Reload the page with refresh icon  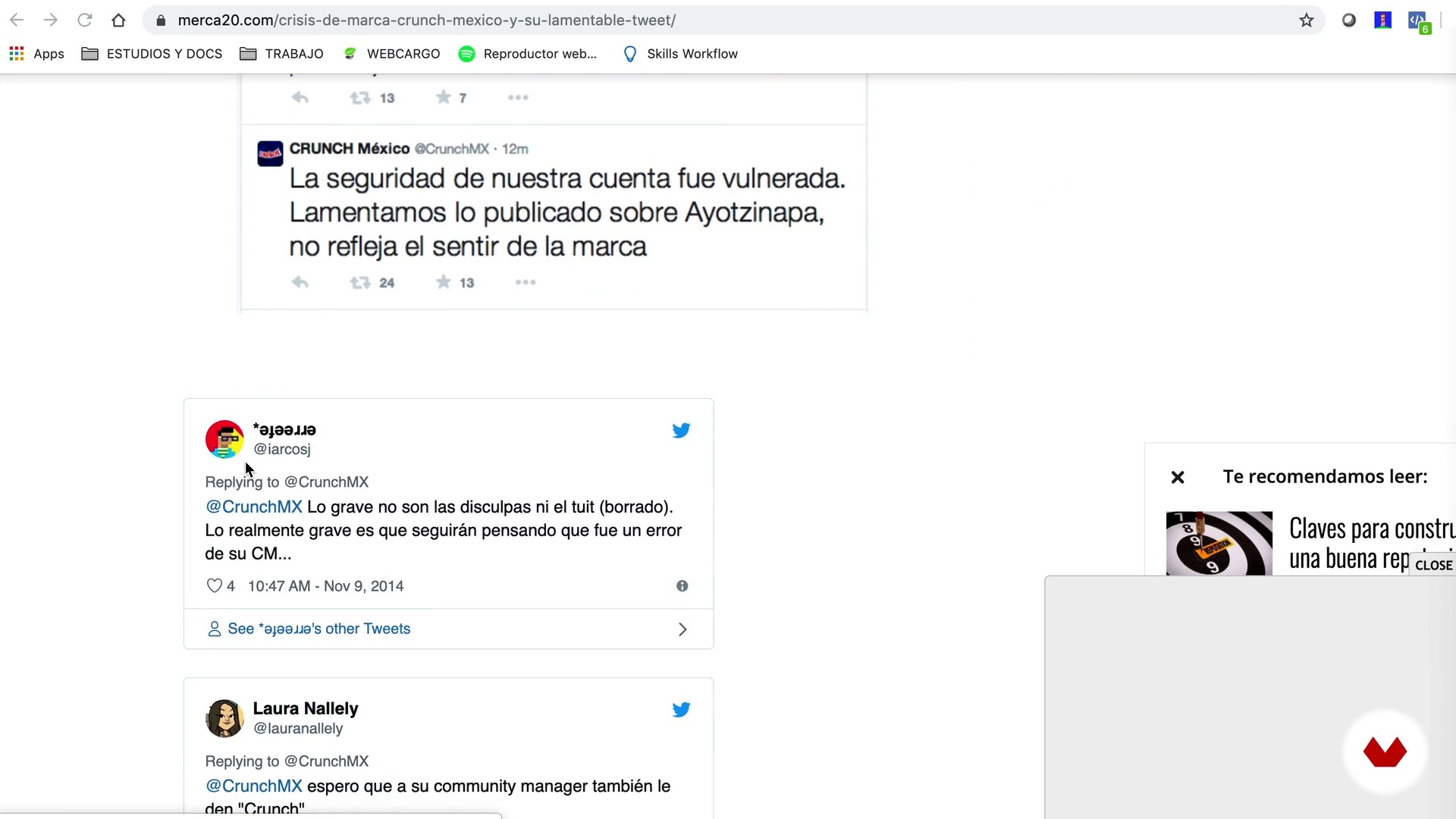tap(85, 20)
